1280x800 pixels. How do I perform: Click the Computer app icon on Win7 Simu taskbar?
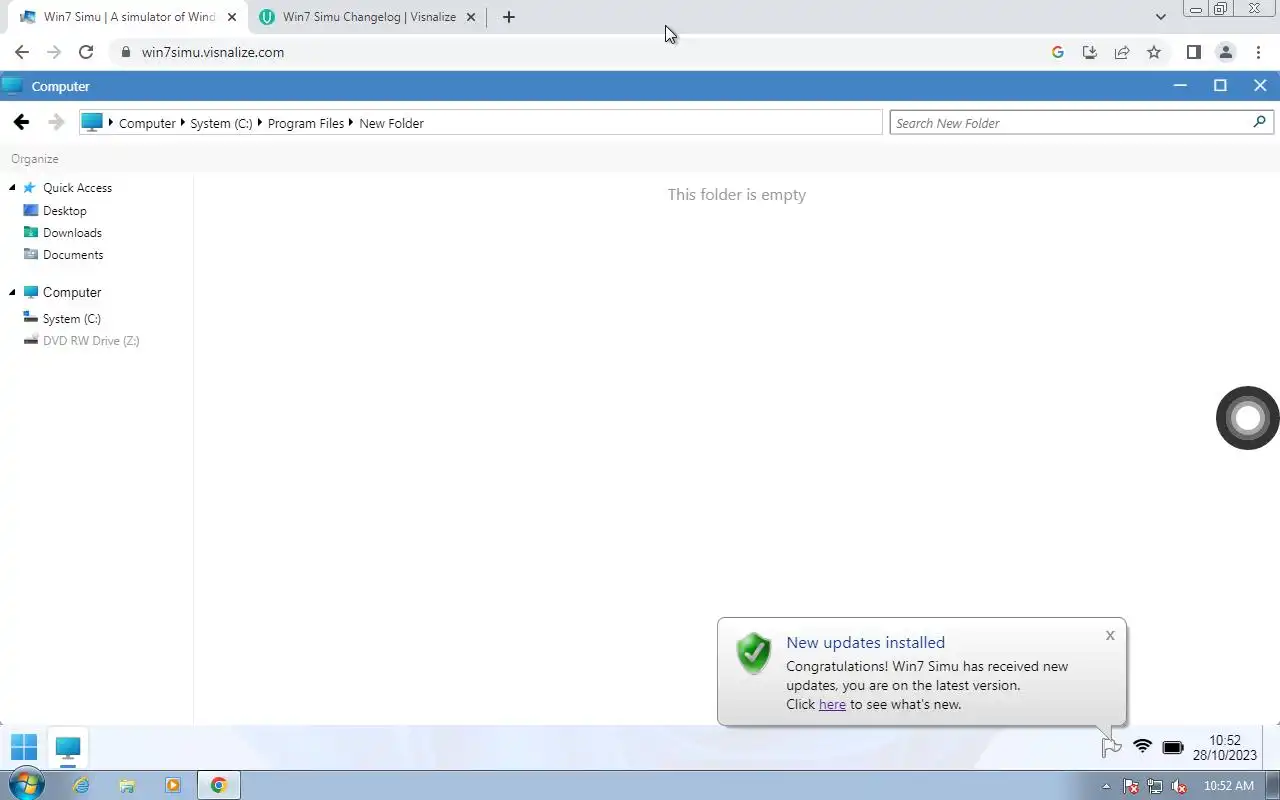(x=67, y=747)
